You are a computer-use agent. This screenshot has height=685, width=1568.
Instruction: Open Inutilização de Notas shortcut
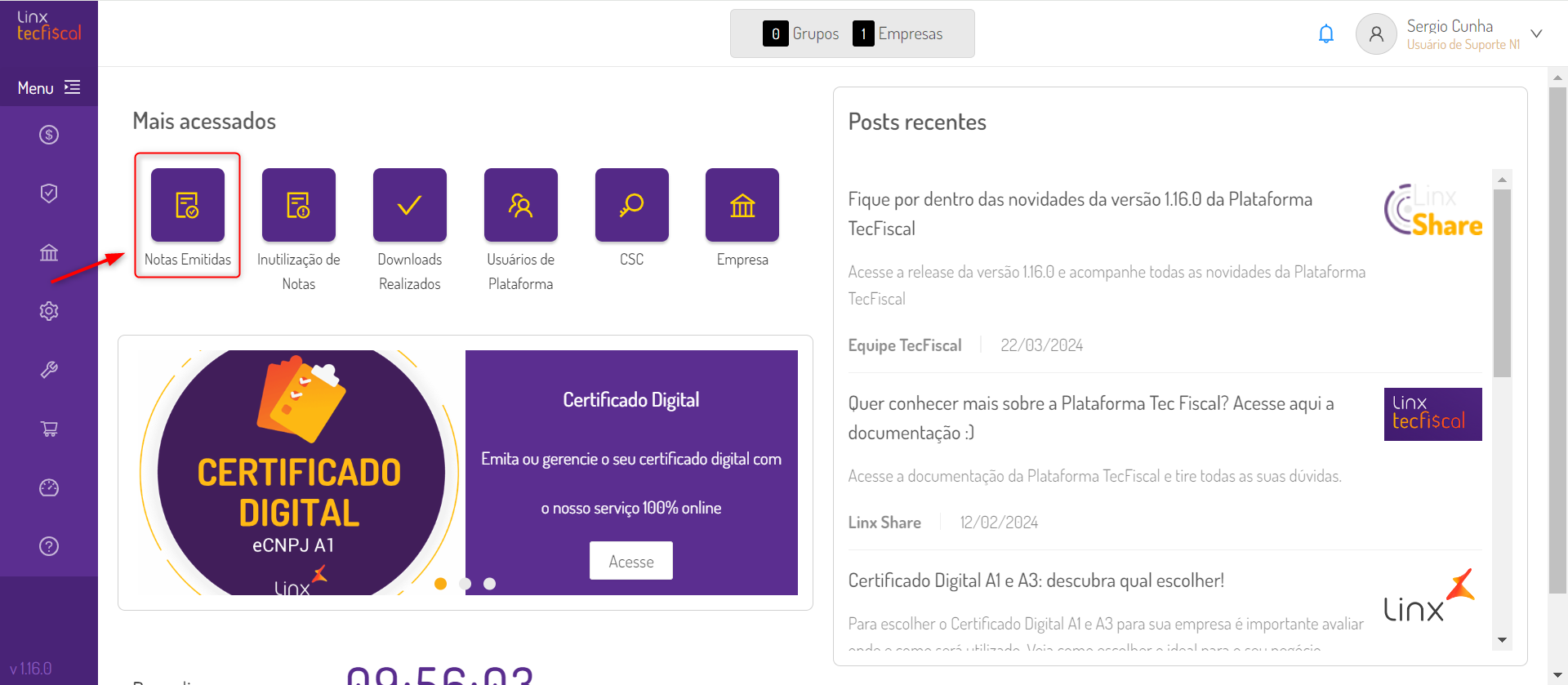pos(299,205)
